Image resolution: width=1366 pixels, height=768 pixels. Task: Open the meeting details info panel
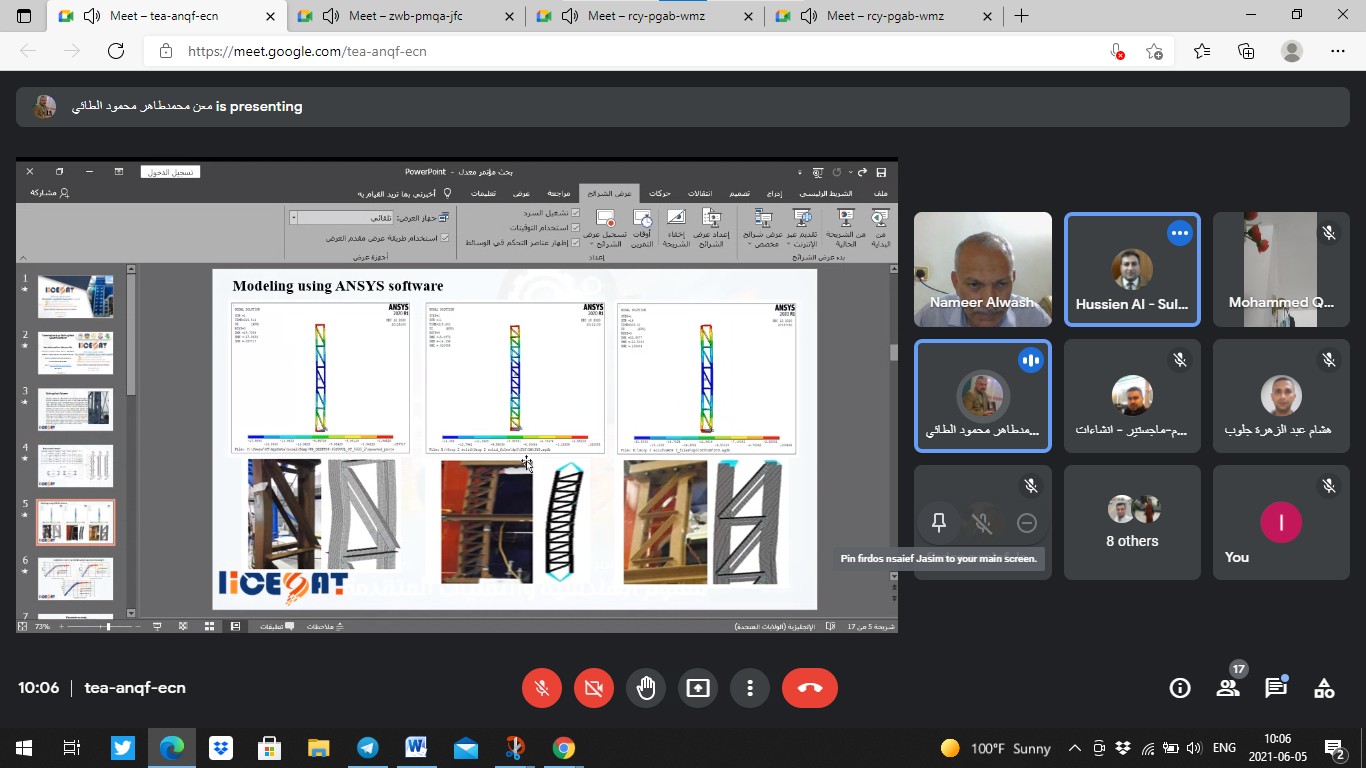pyautogui.click(x=1180, y=688)
